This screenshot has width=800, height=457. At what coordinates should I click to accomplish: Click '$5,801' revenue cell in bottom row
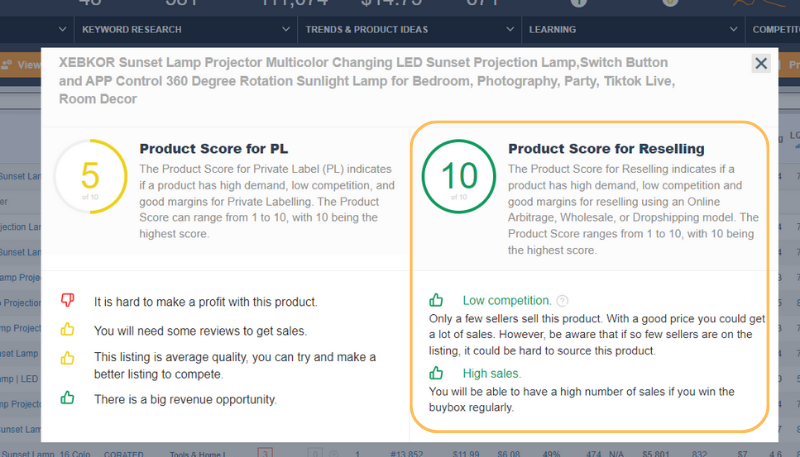[x=655, y=453]
